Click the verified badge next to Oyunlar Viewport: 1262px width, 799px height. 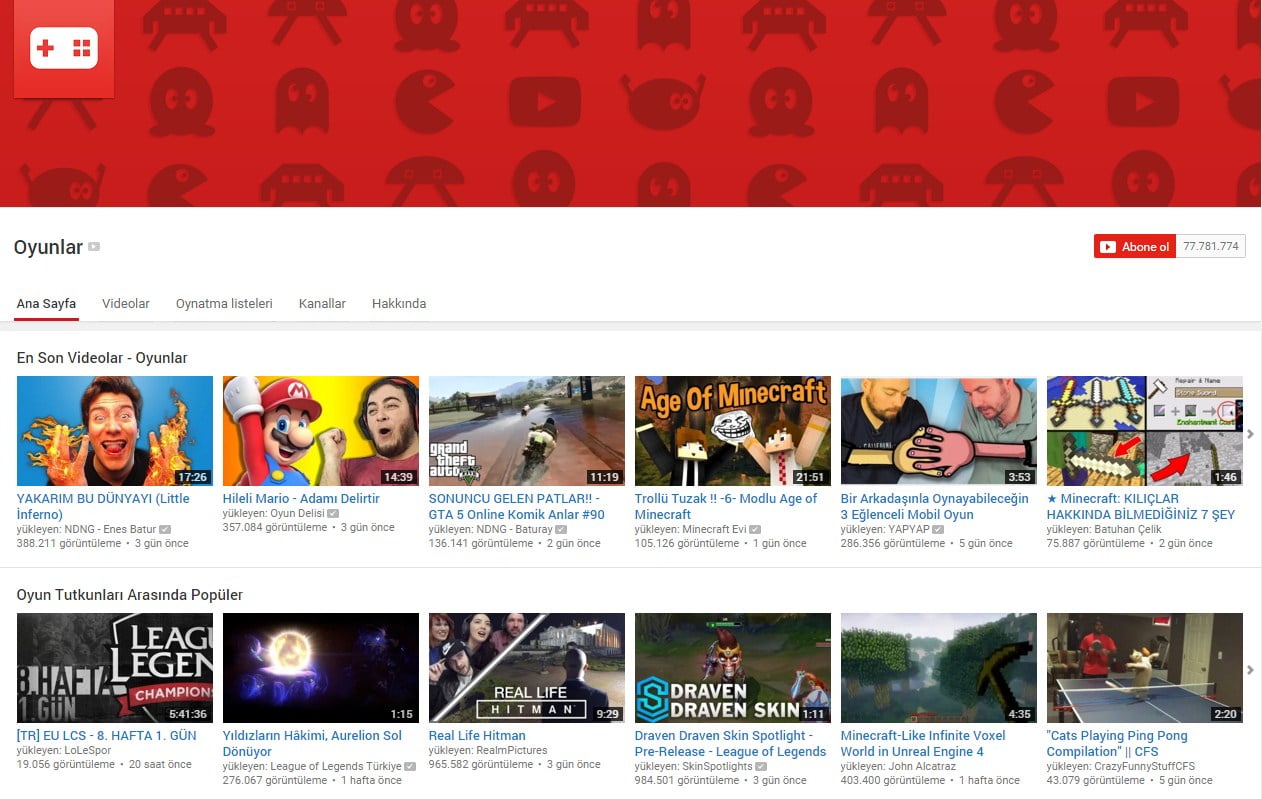(x=95, y=246)
